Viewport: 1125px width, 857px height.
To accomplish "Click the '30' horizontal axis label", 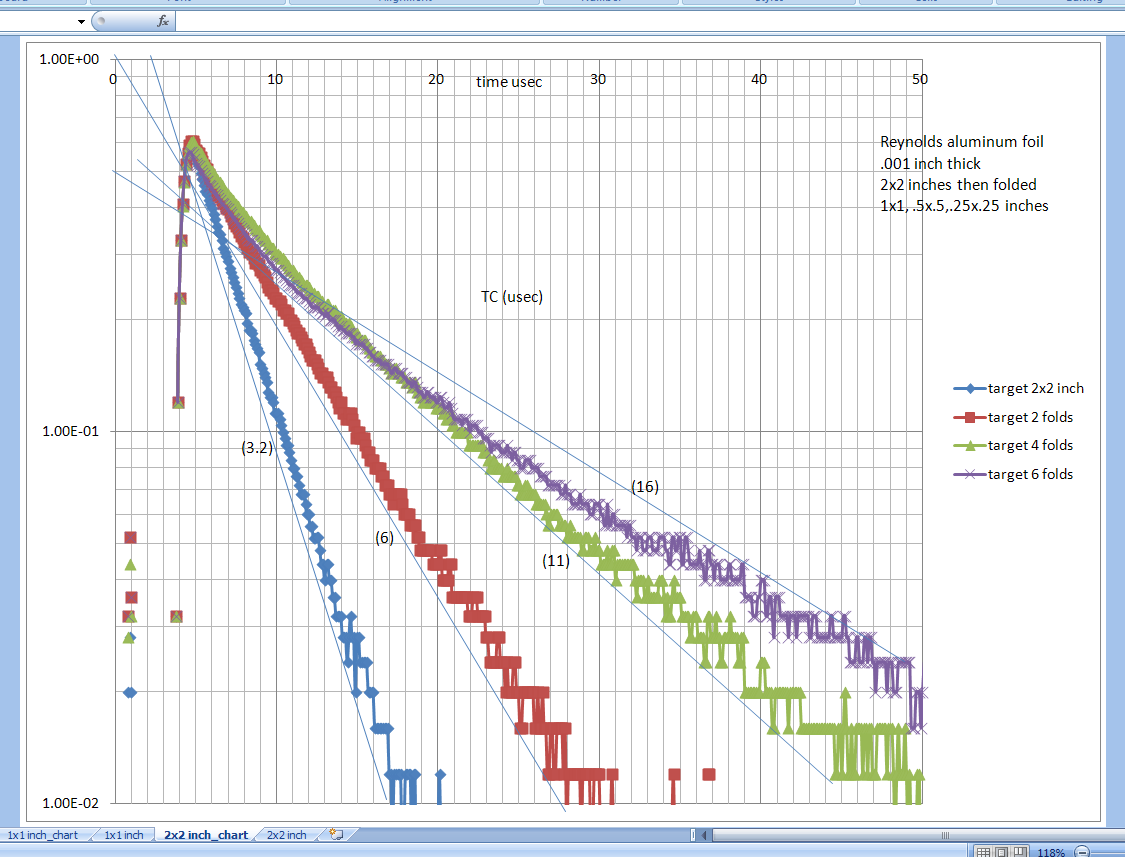I will pyautogui.click(x=598, y=80).
